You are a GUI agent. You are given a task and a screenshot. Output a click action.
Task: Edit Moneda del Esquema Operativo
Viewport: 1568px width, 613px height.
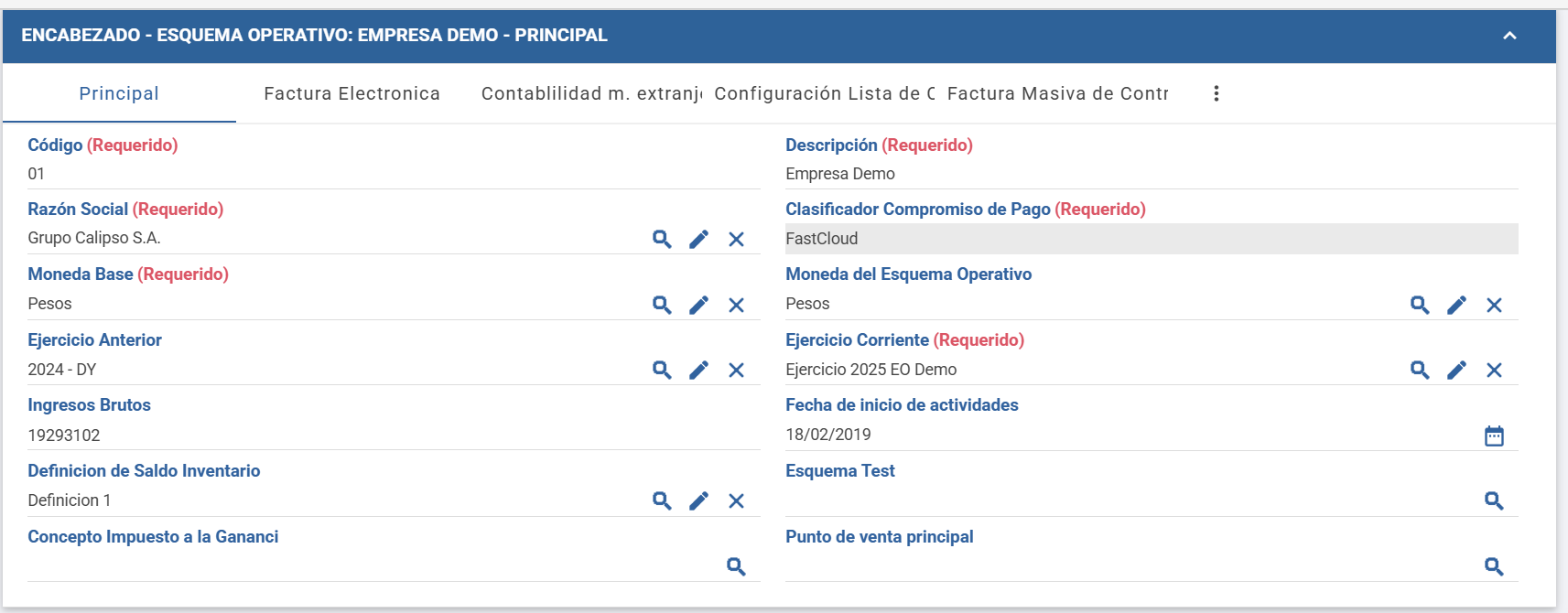tap(1456, 305)
